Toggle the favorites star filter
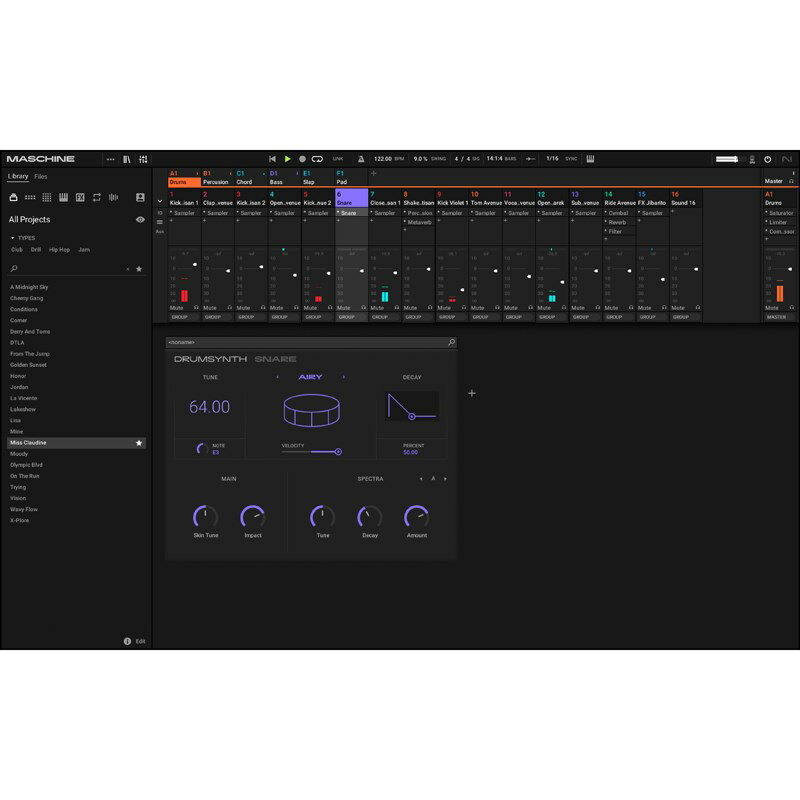The height and width of the screenshot is (800, 800). pyautogui.click(x=139, y=269)
